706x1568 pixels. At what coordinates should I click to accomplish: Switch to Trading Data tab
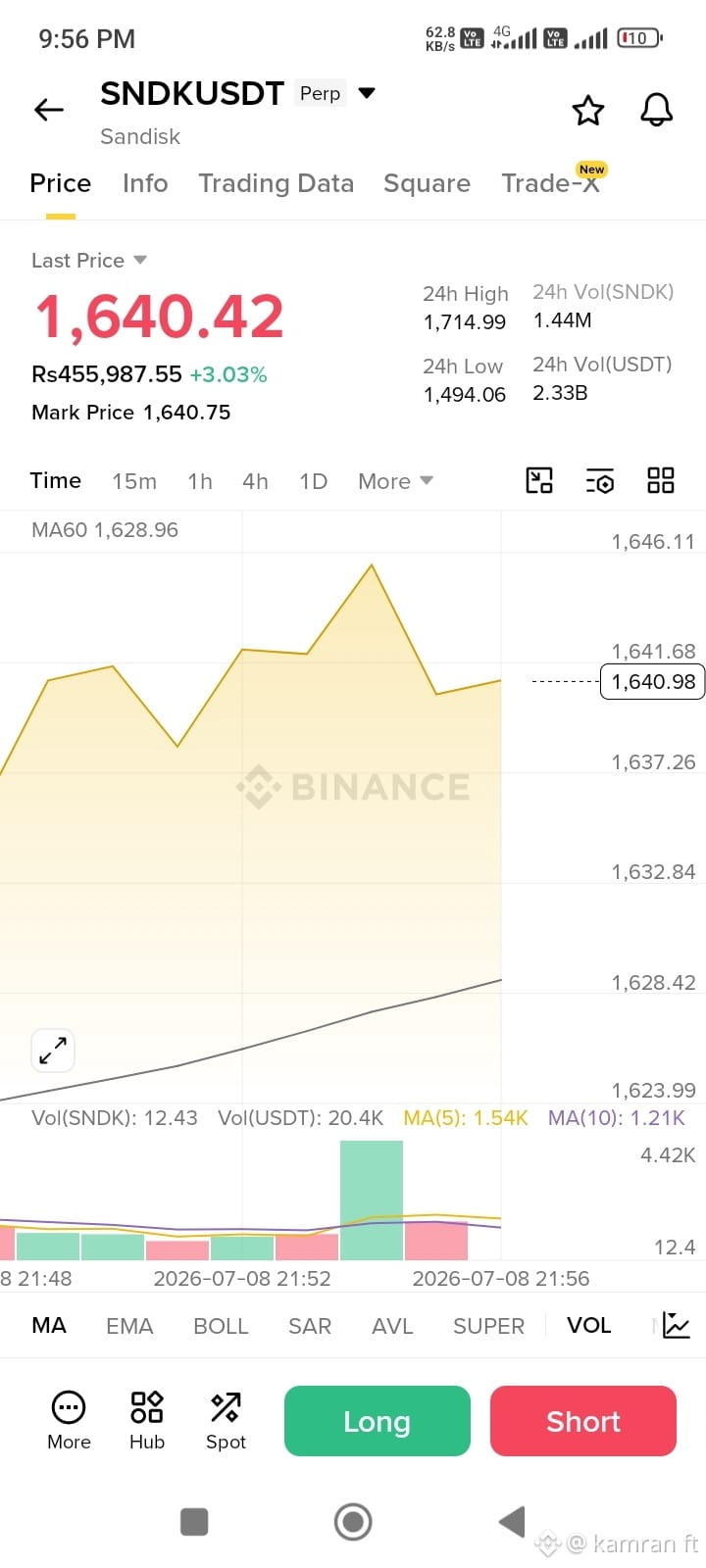(276, 183)
